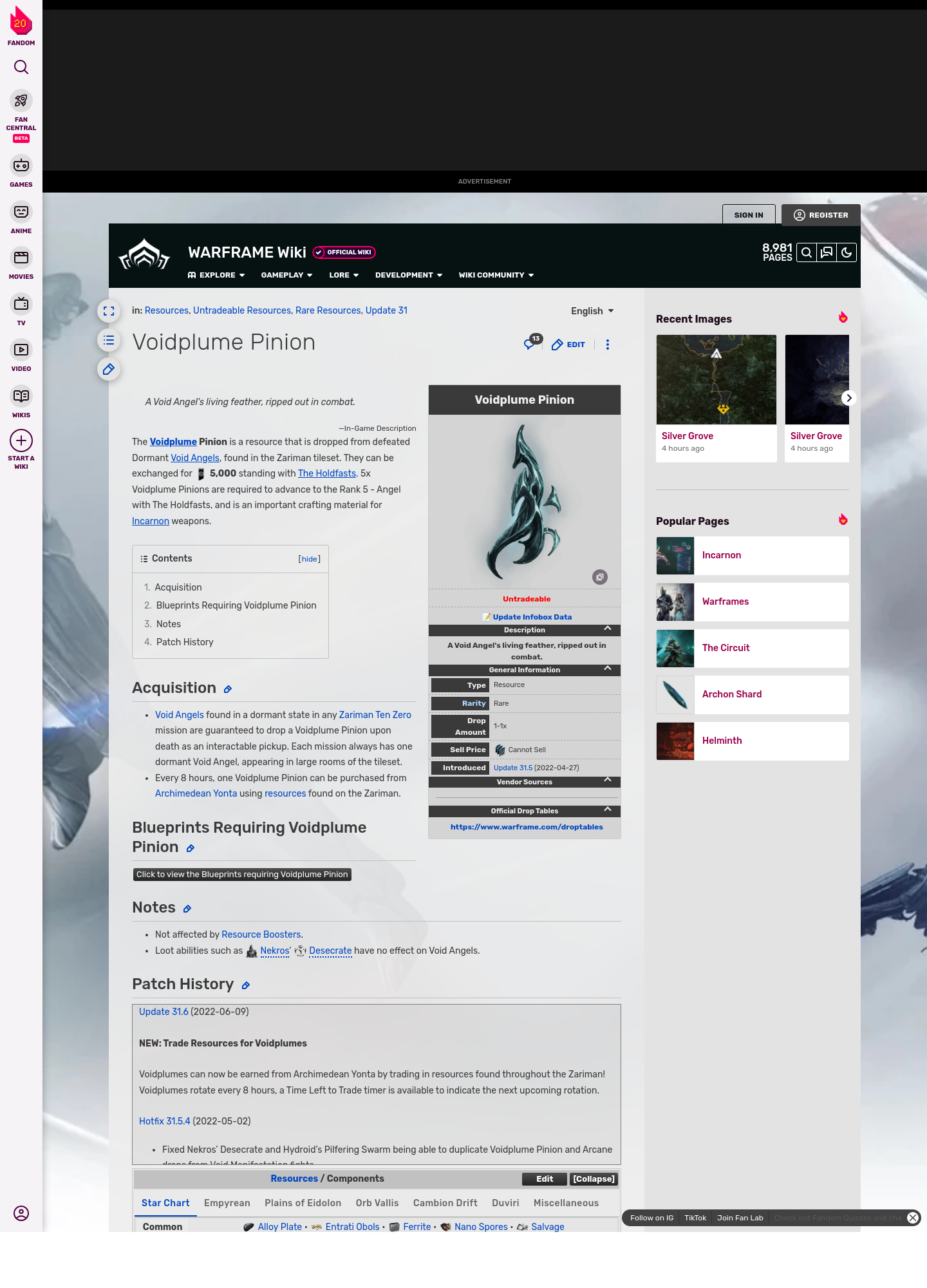
Task: Open table of contents list icon
Action: [x=109, y=340]
